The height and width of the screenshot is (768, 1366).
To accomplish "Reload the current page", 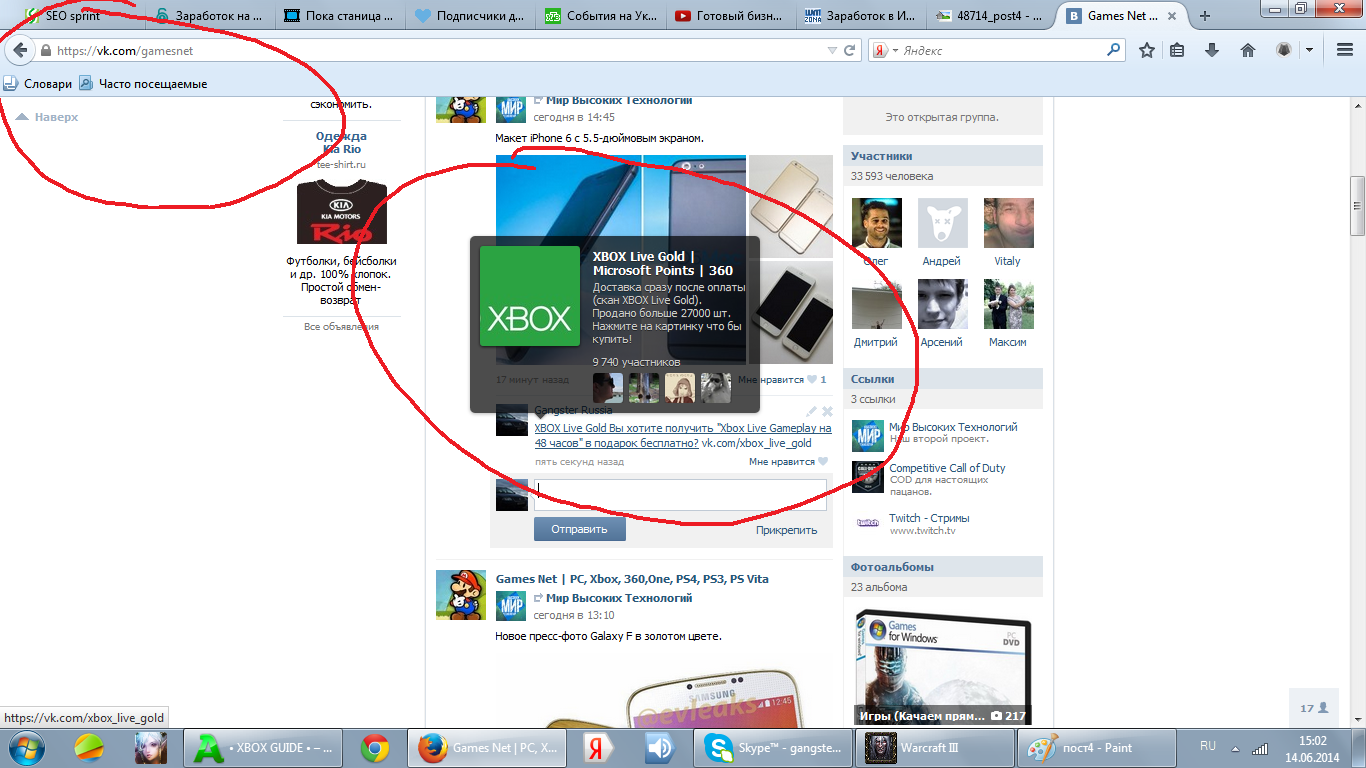I will [x=850, y=50].
